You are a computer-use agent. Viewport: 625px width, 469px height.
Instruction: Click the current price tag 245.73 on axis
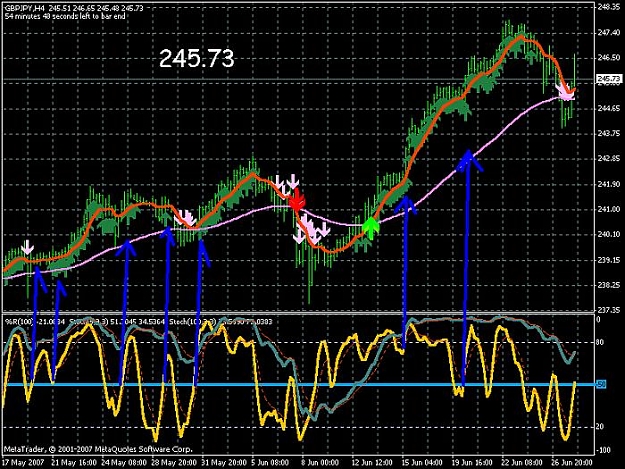[x=609, y=78]
